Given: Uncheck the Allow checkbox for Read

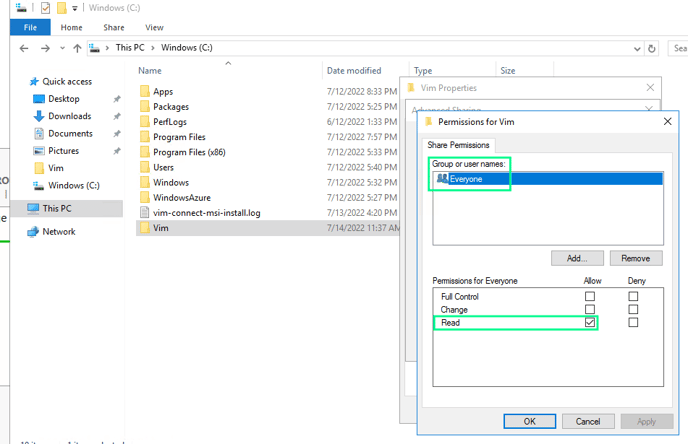Looking at the screenshot, I should 589,323.
